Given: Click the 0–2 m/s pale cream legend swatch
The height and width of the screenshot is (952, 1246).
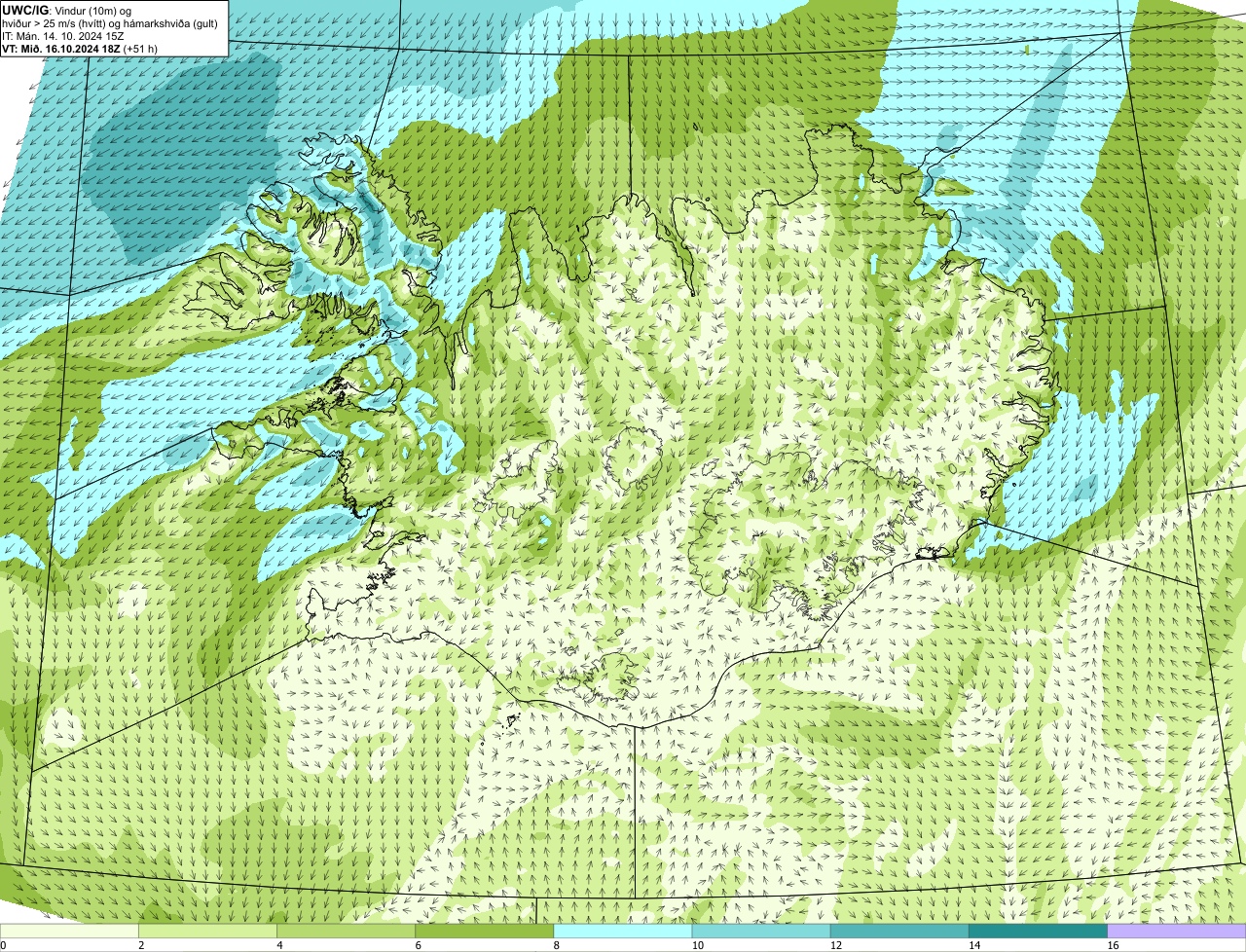Looking at the screenshot, I should pyautogui.click(x=69, y=932).
